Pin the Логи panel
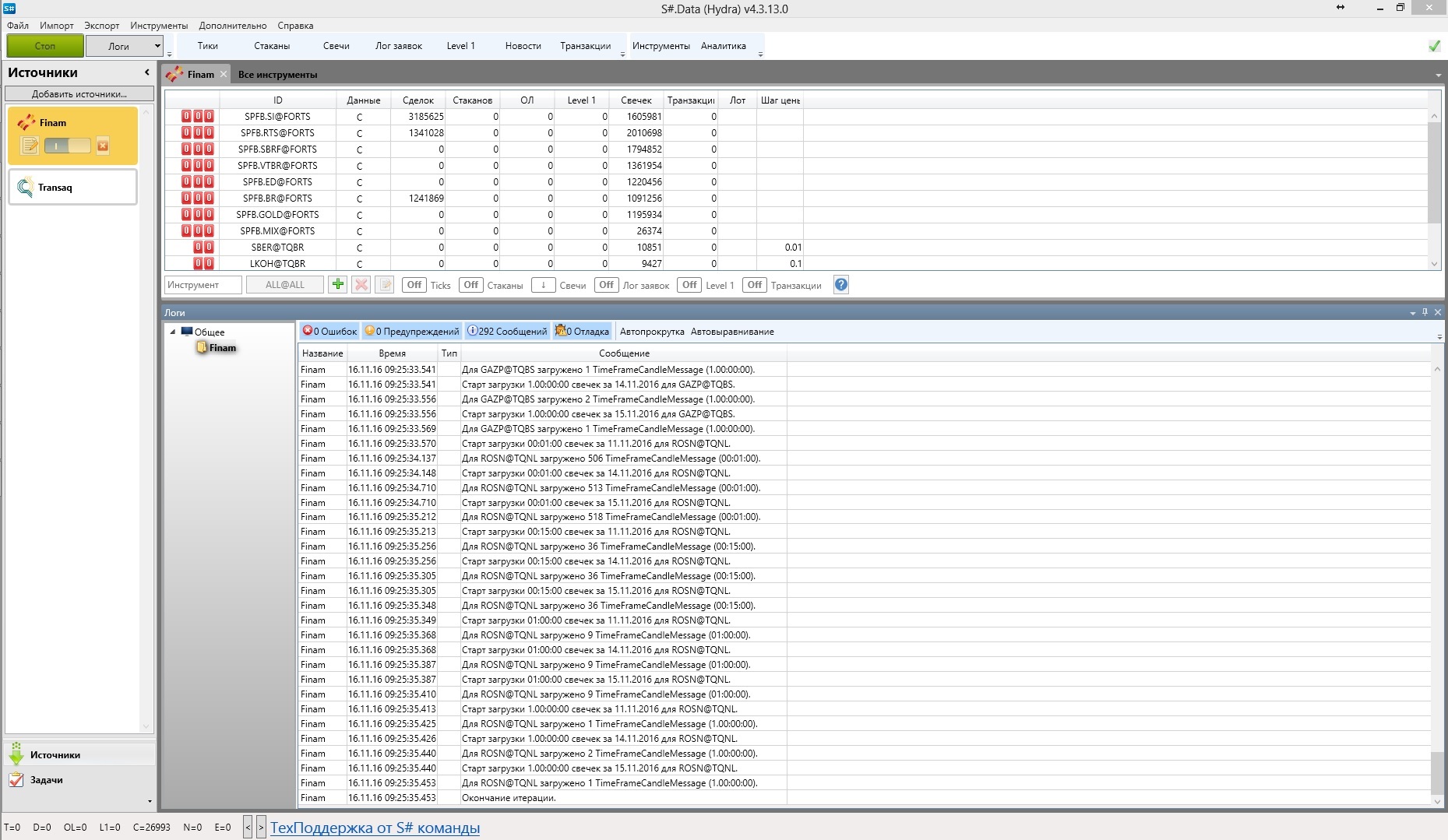The image size is (1448, 840). 1425,312
